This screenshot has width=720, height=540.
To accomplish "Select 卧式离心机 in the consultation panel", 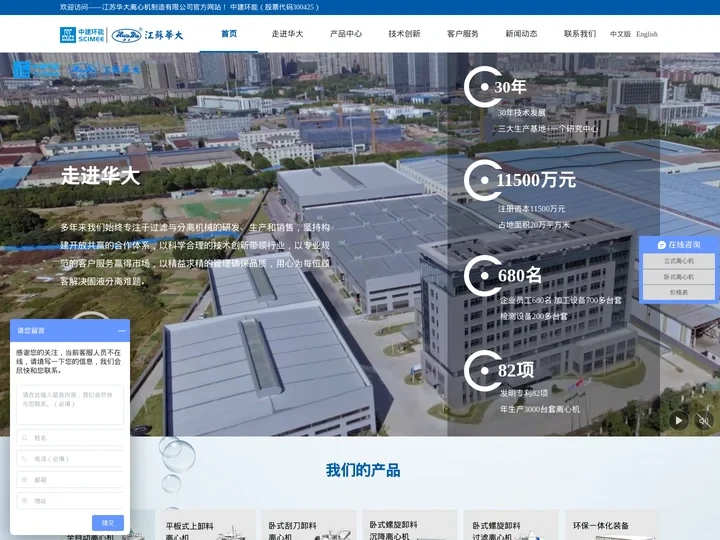I will [x=679, y=276].
